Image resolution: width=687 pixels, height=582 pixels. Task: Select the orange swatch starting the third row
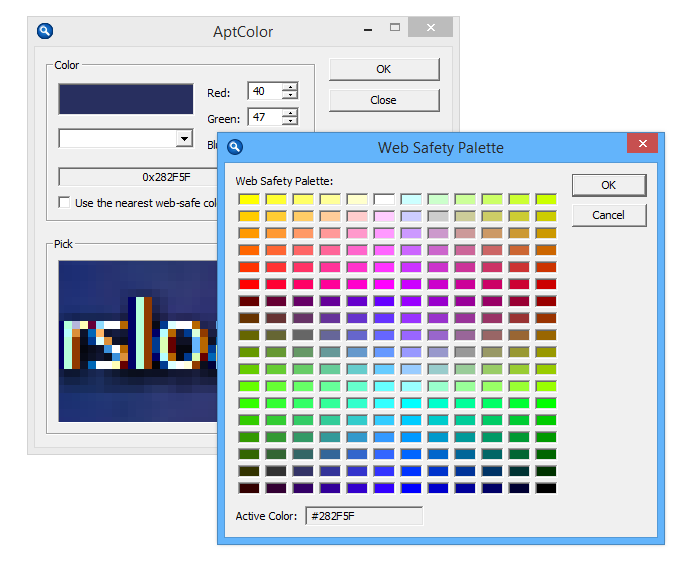coord(249,233)
